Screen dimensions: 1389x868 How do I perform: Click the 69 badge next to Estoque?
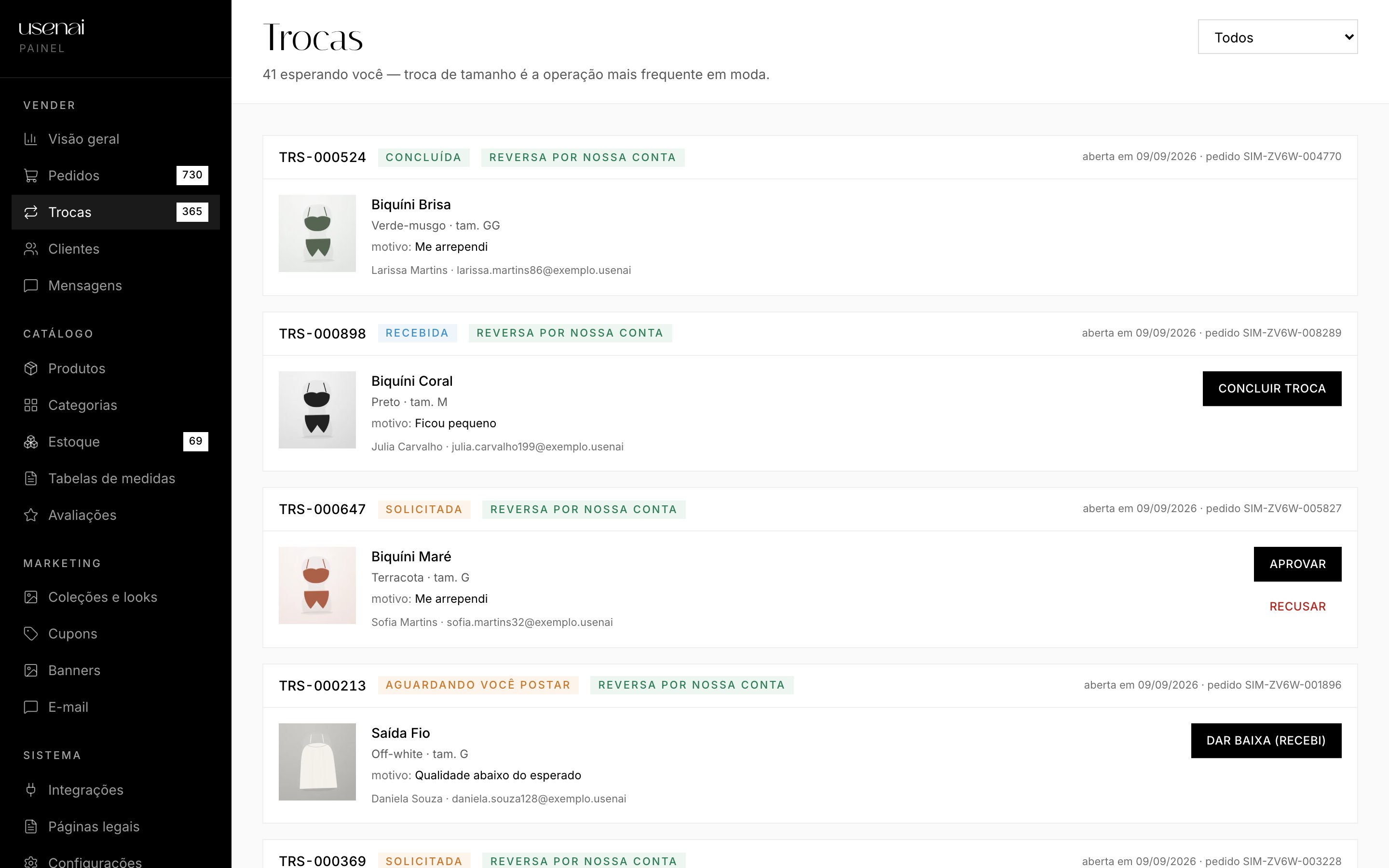point(196,441)
